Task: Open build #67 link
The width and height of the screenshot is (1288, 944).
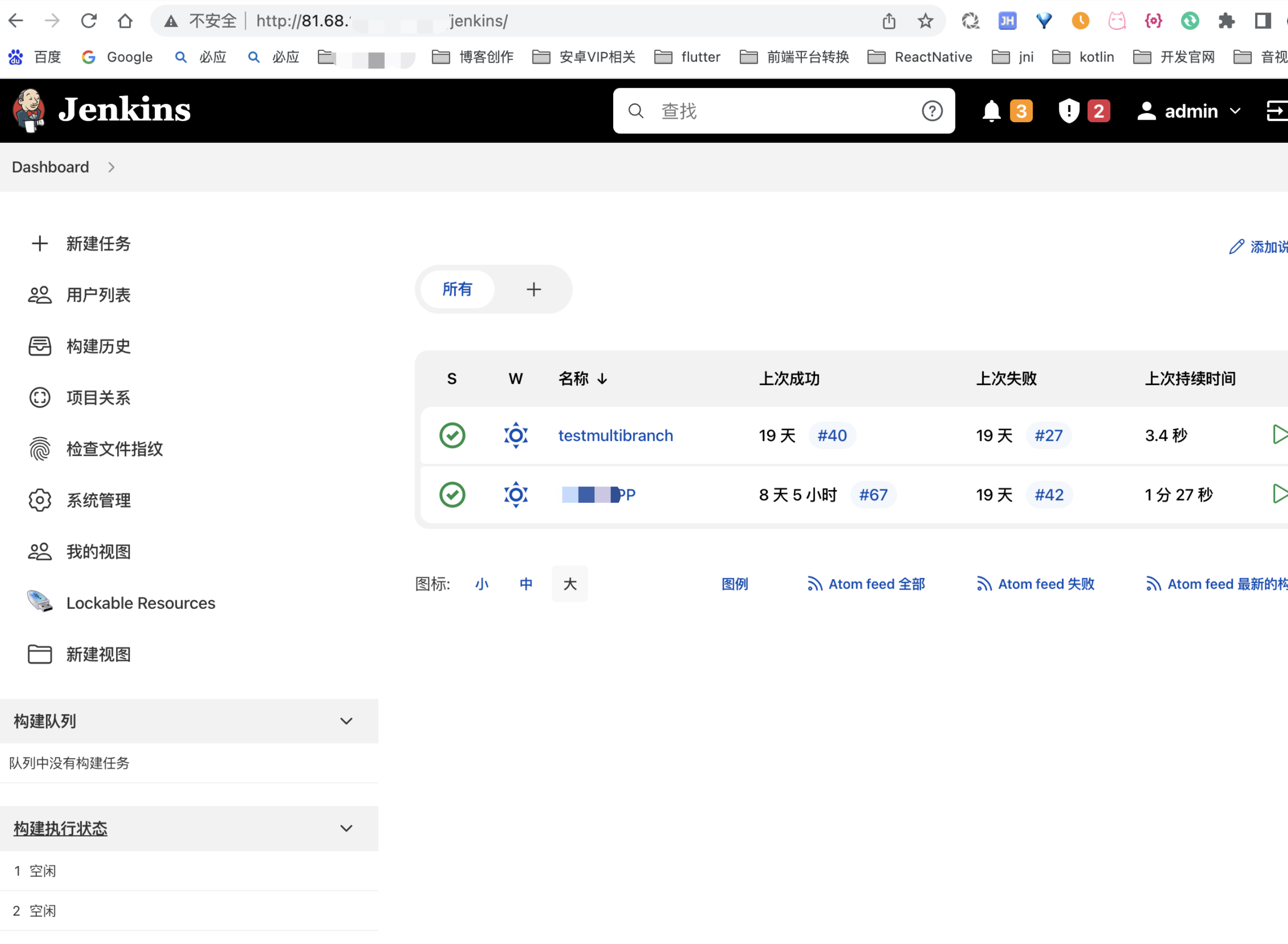Action: pos(873,495)
